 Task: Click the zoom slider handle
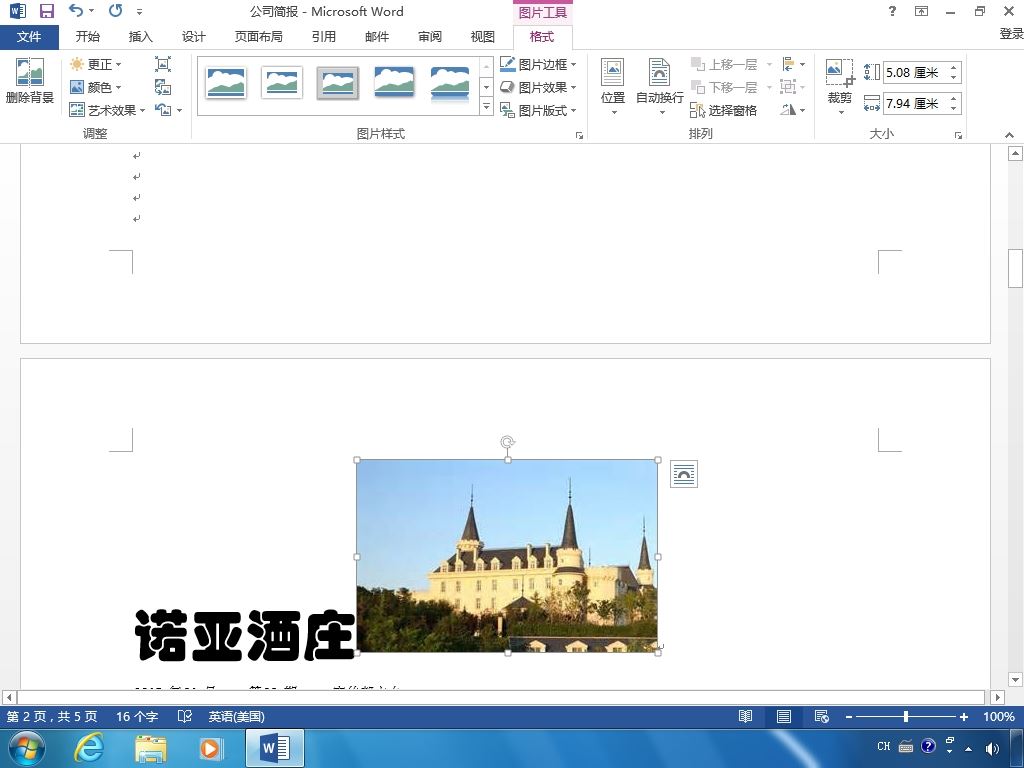[906, 716]
